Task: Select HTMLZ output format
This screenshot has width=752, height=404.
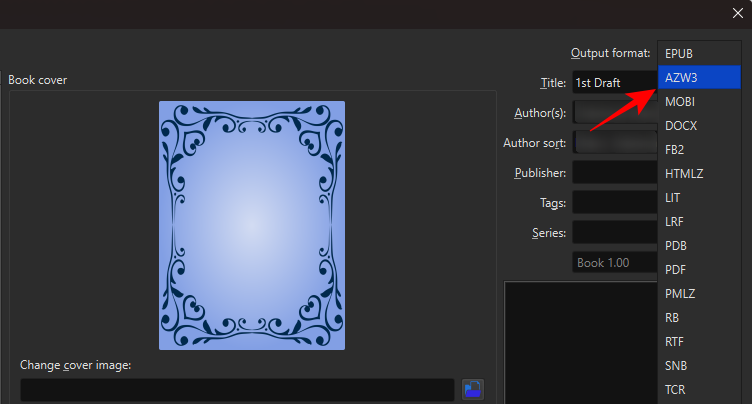Action: (x=699, y=174)
